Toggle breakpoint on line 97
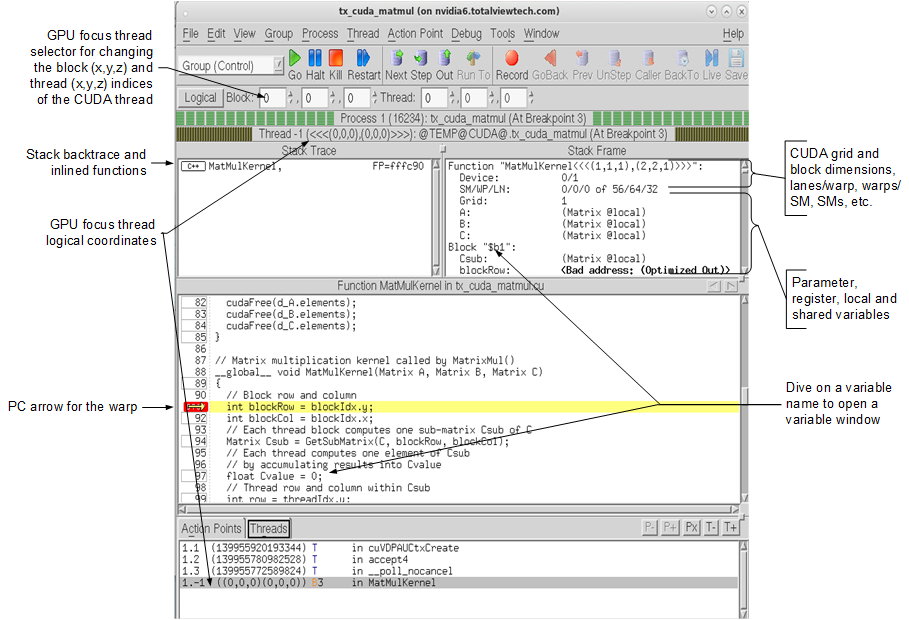Image resolution: width=909 pixels, height=620 pixels. [195, 476]
